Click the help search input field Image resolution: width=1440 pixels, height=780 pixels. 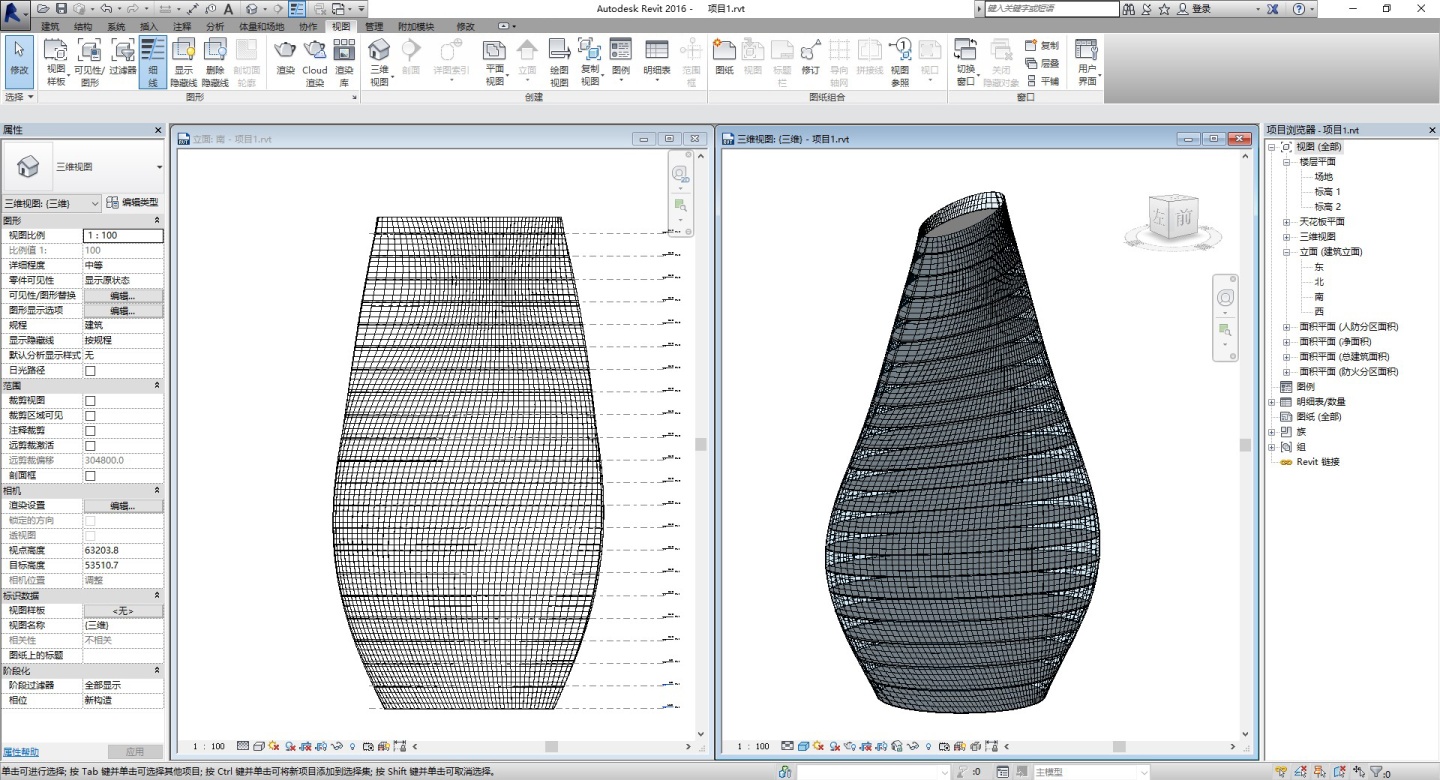point(1051,8)
